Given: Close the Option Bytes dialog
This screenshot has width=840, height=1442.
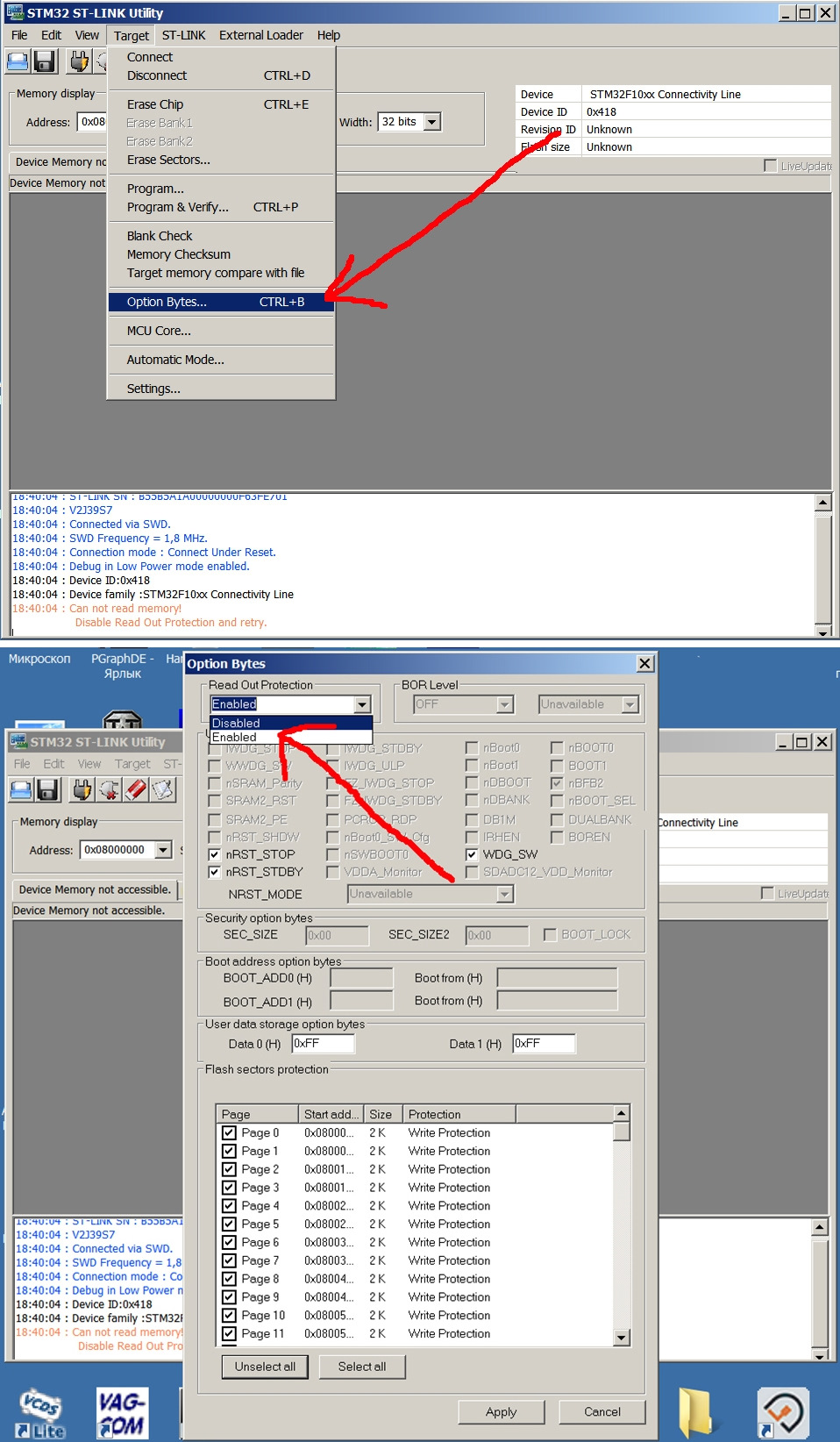Looking at the screenshot, I should pyautogui.click(x=644, y=663).
